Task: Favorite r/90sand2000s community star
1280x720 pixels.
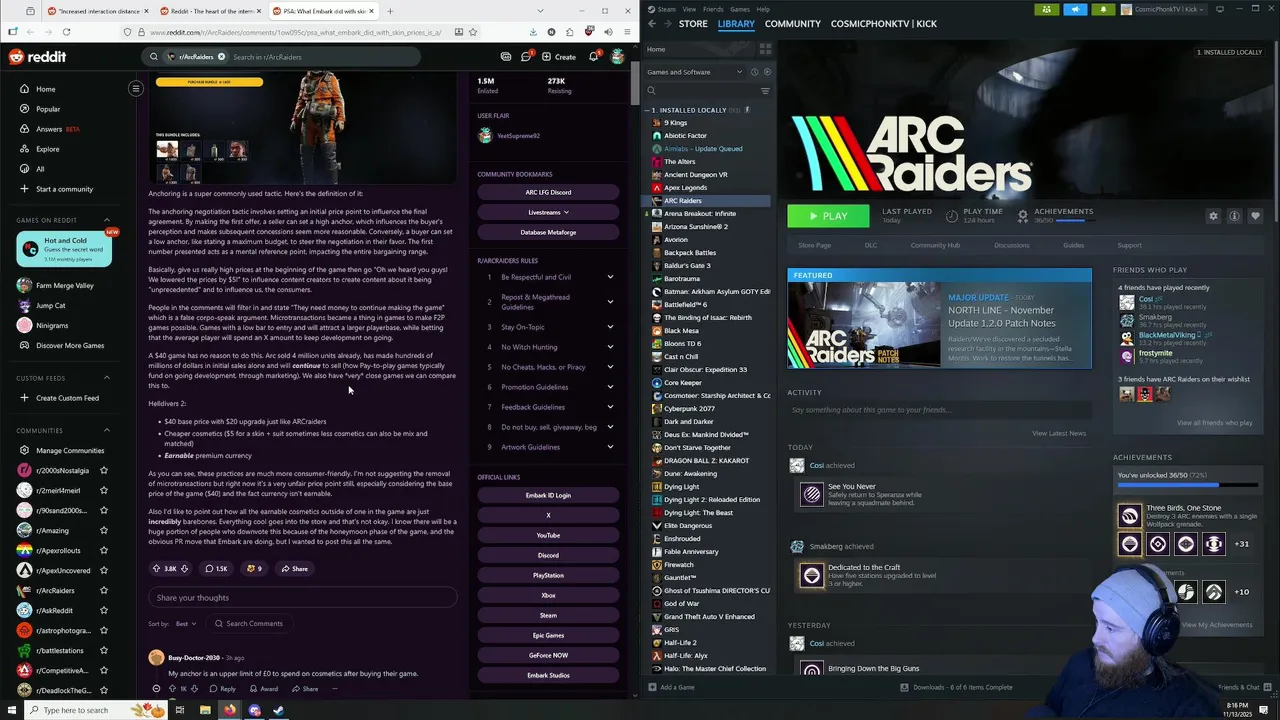Action: [x=103, y=511]
